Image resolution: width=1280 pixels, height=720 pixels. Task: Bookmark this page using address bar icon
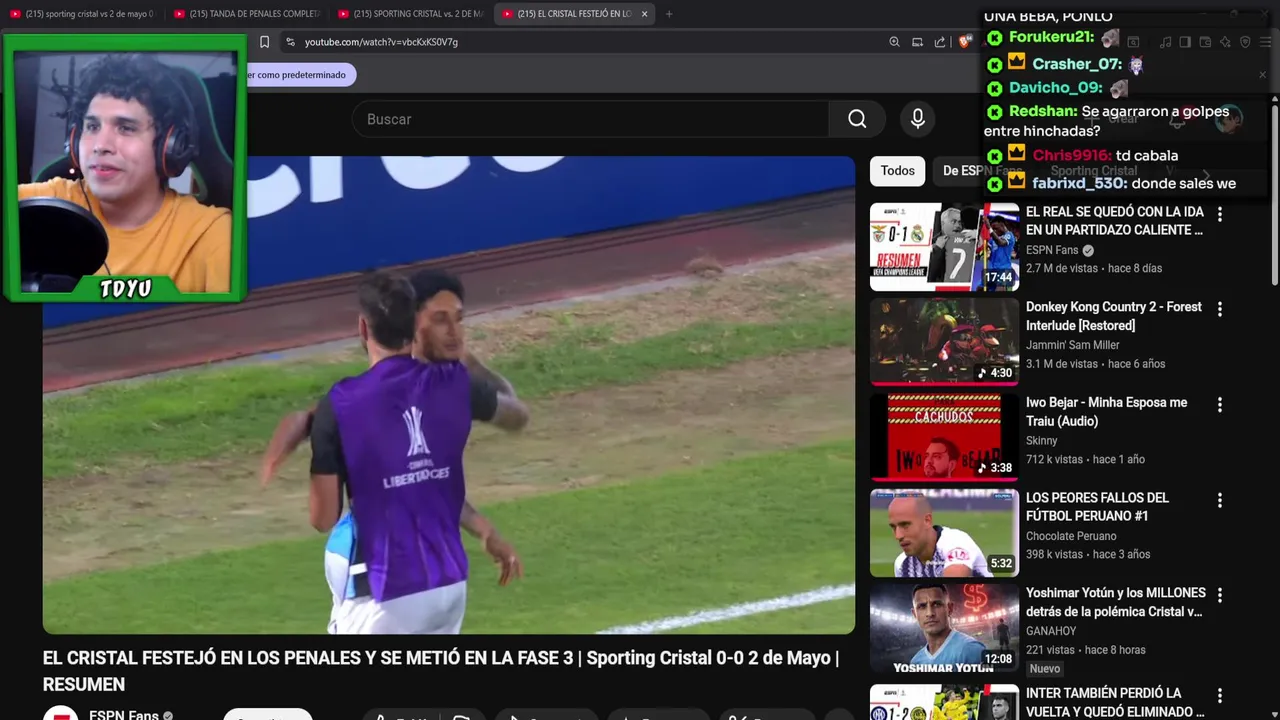pyautogui.click(x=264, y=42)
